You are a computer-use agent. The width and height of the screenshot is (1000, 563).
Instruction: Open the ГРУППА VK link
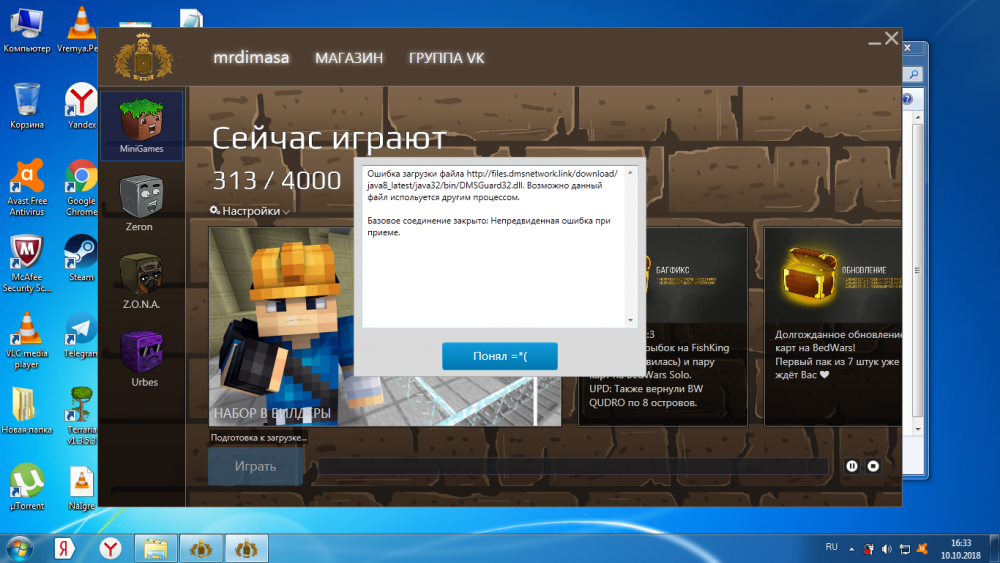point(446,58)
